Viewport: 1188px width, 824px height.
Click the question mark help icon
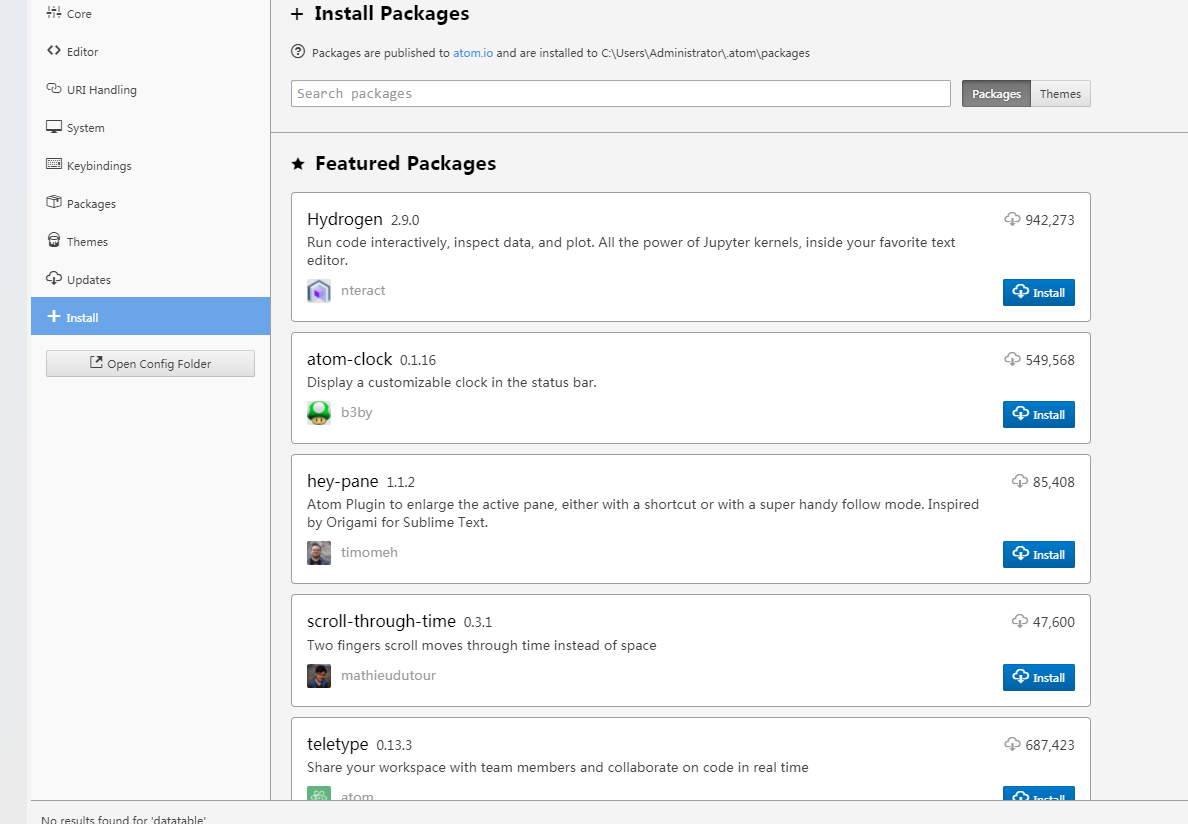point(299,52)
